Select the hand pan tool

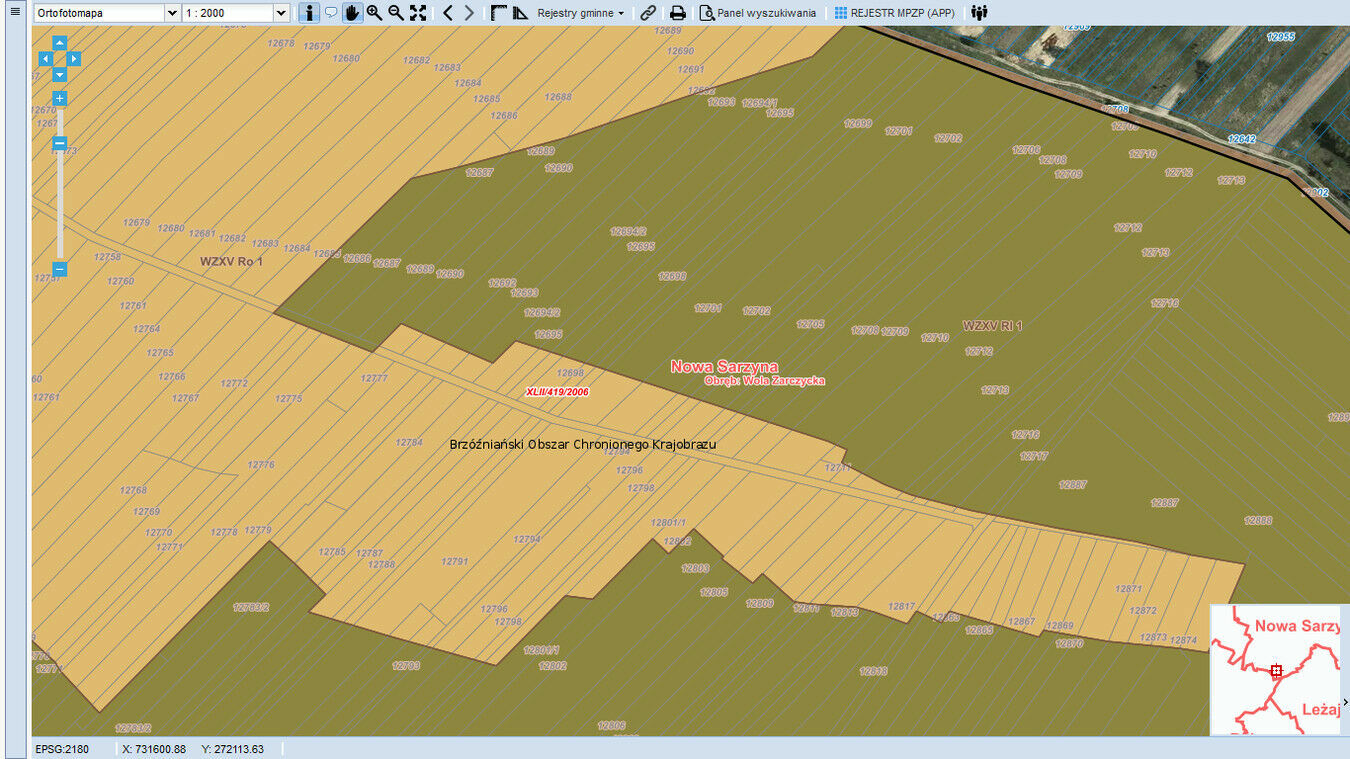pyautogui.click(x=352, y=13)
